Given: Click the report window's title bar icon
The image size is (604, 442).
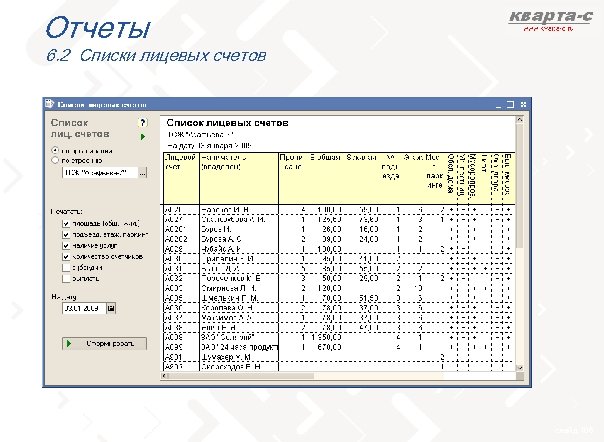Looking at the screenshot, I should 49,104.
